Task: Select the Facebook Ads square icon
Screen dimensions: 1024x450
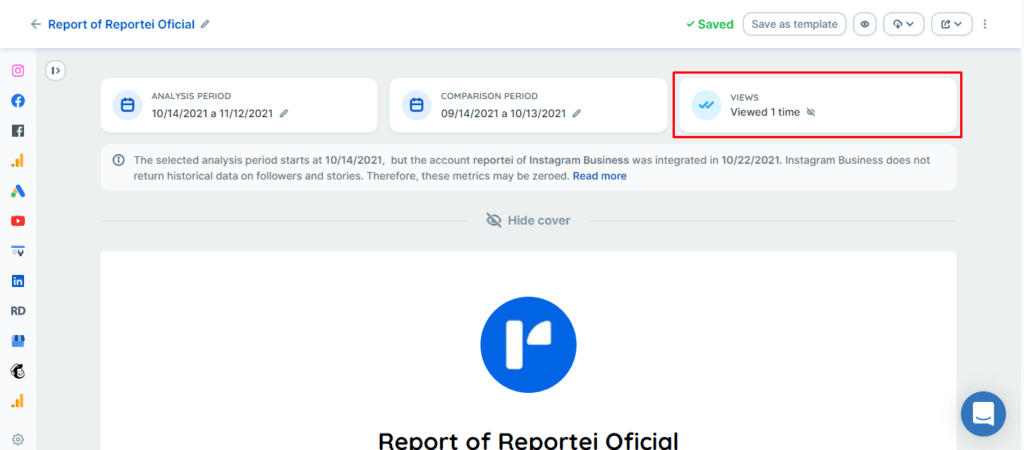Action: (x=18, y=131)
